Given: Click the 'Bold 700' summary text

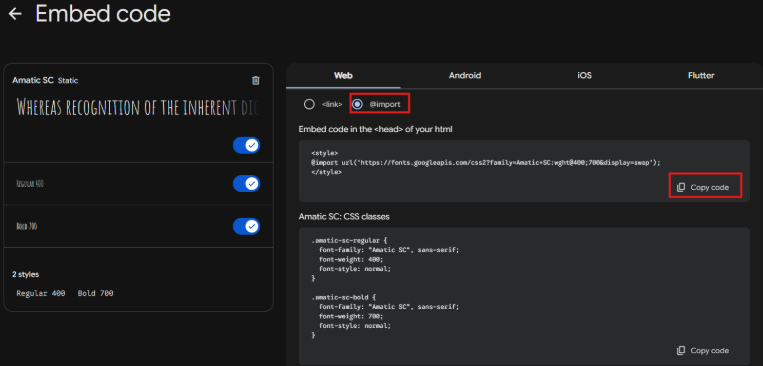Looking at the screenshot, I should (95, 293).
